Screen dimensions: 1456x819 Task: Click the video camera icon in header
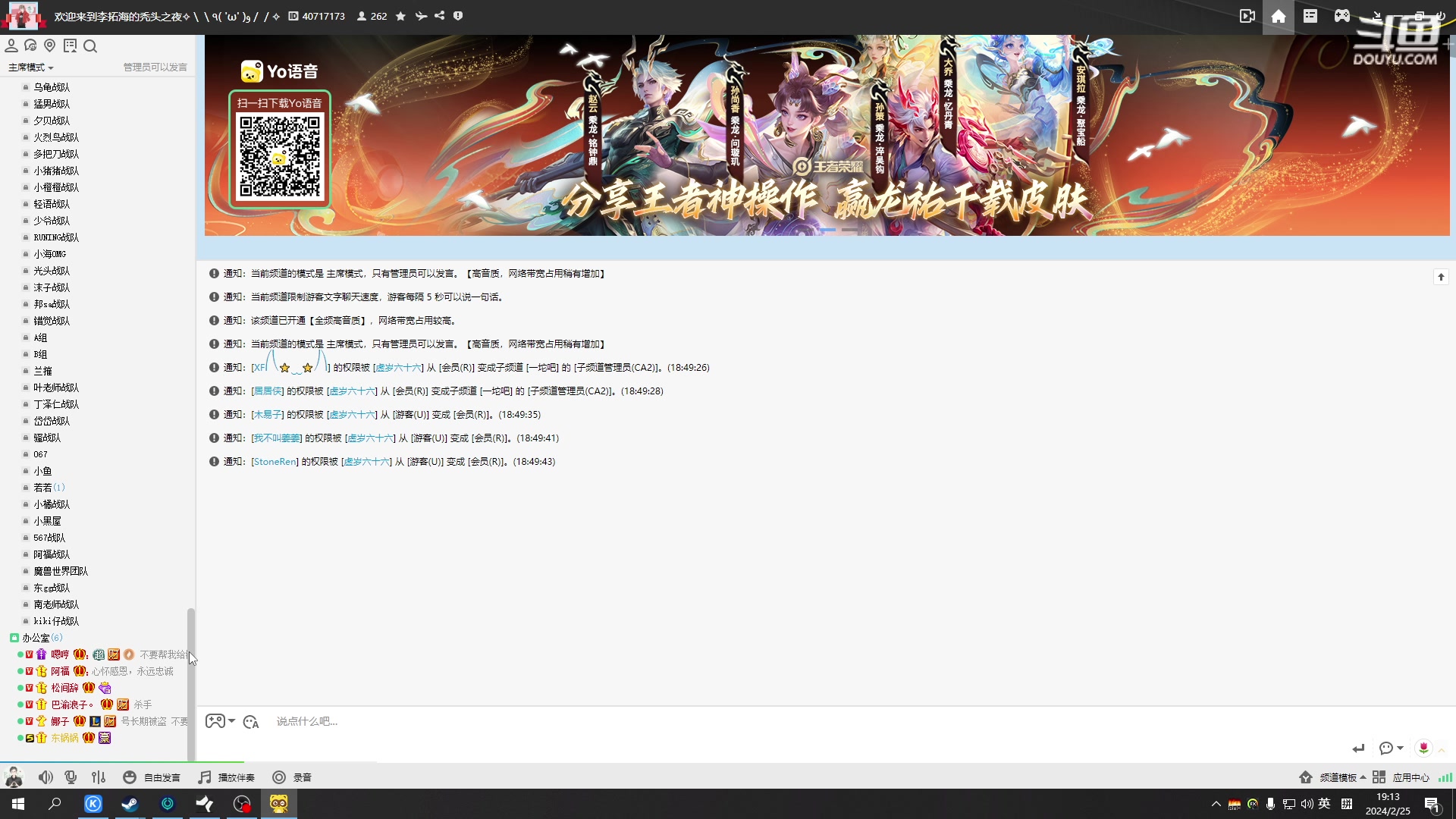point(1247,17)
